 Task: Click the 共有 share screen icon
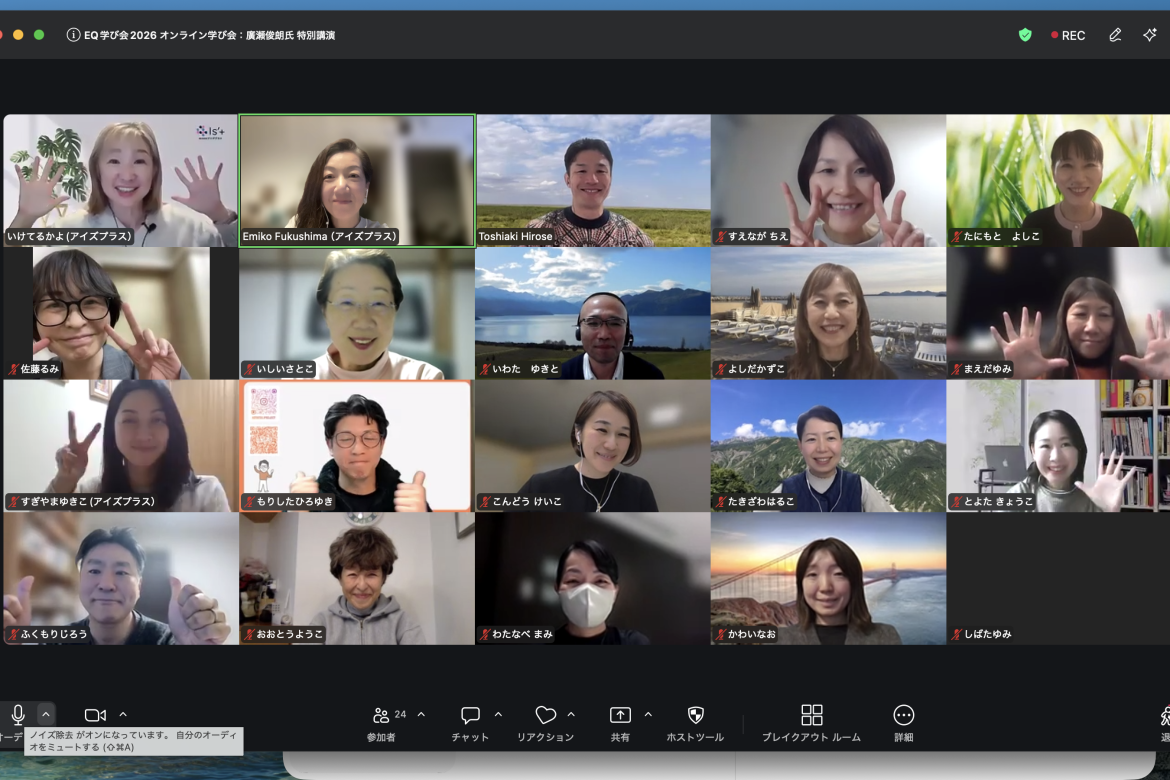click(x=620, y=722)
